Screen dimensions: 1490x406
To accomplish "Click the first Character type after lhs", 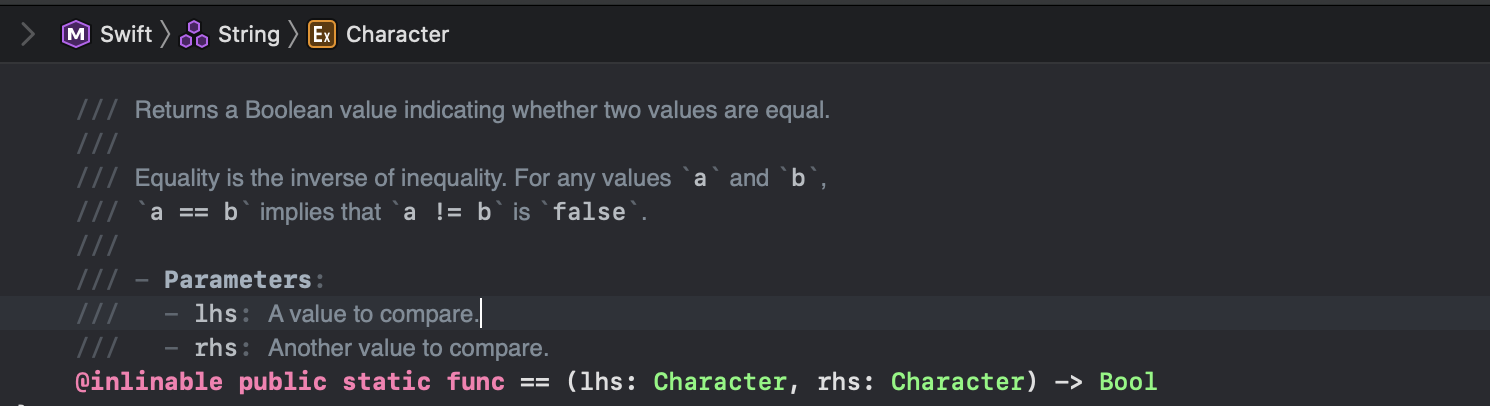I will point(720,382).
